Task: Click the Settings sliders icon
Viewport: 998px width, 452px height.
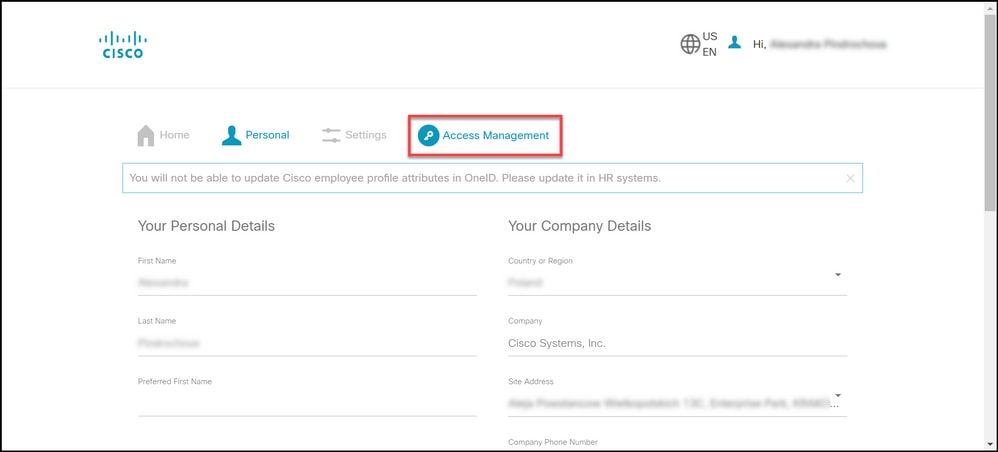Action: (331, 135)
